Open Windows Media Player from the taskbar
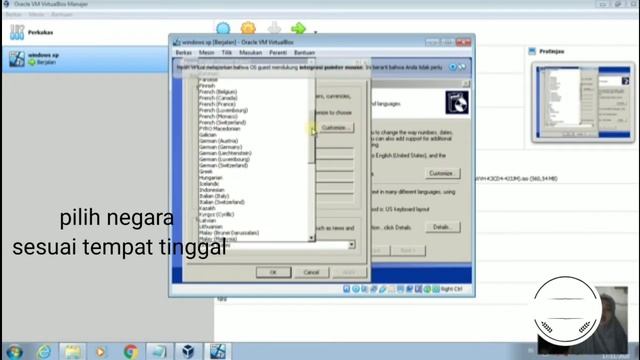This screenshot has width=640, height=360. tap(101, 351)
